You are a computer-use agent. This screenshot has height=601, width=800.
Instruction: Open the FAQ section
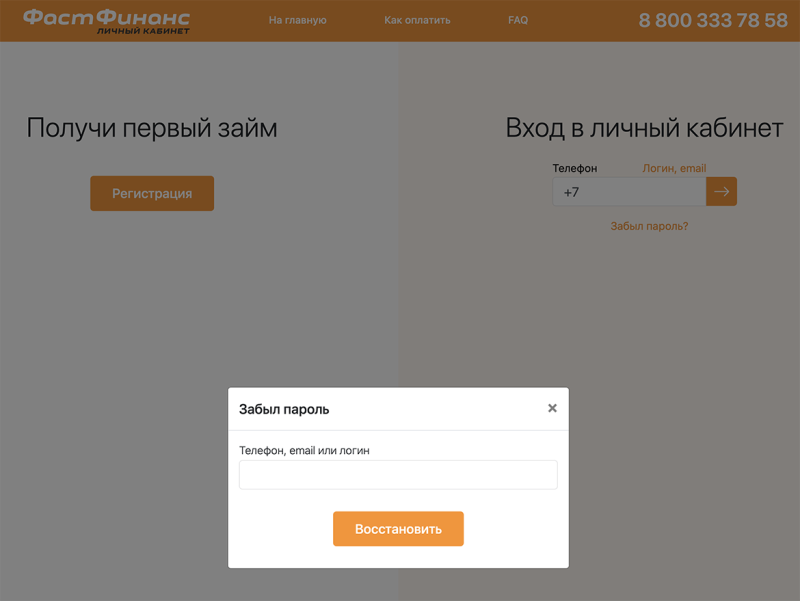point(518,20)
